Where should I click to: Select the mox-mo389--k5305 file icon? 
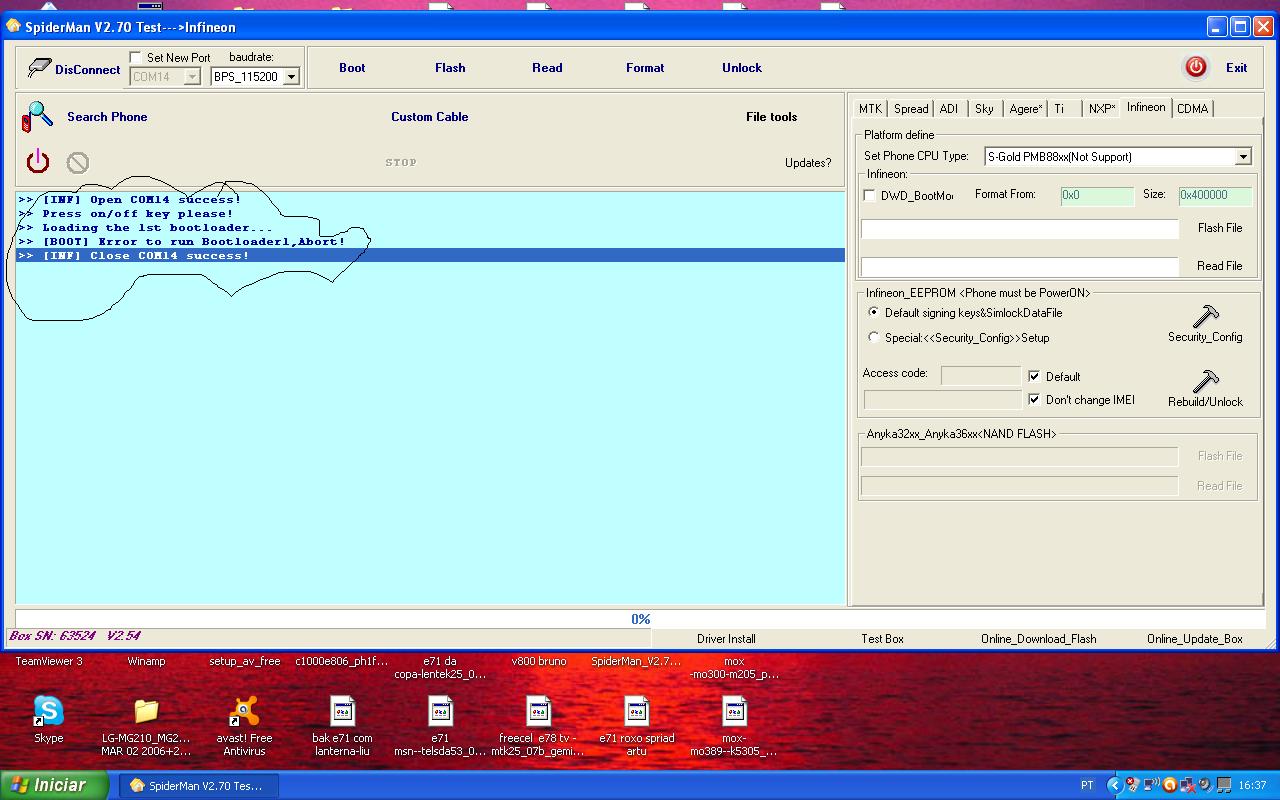tap(734, 711)
